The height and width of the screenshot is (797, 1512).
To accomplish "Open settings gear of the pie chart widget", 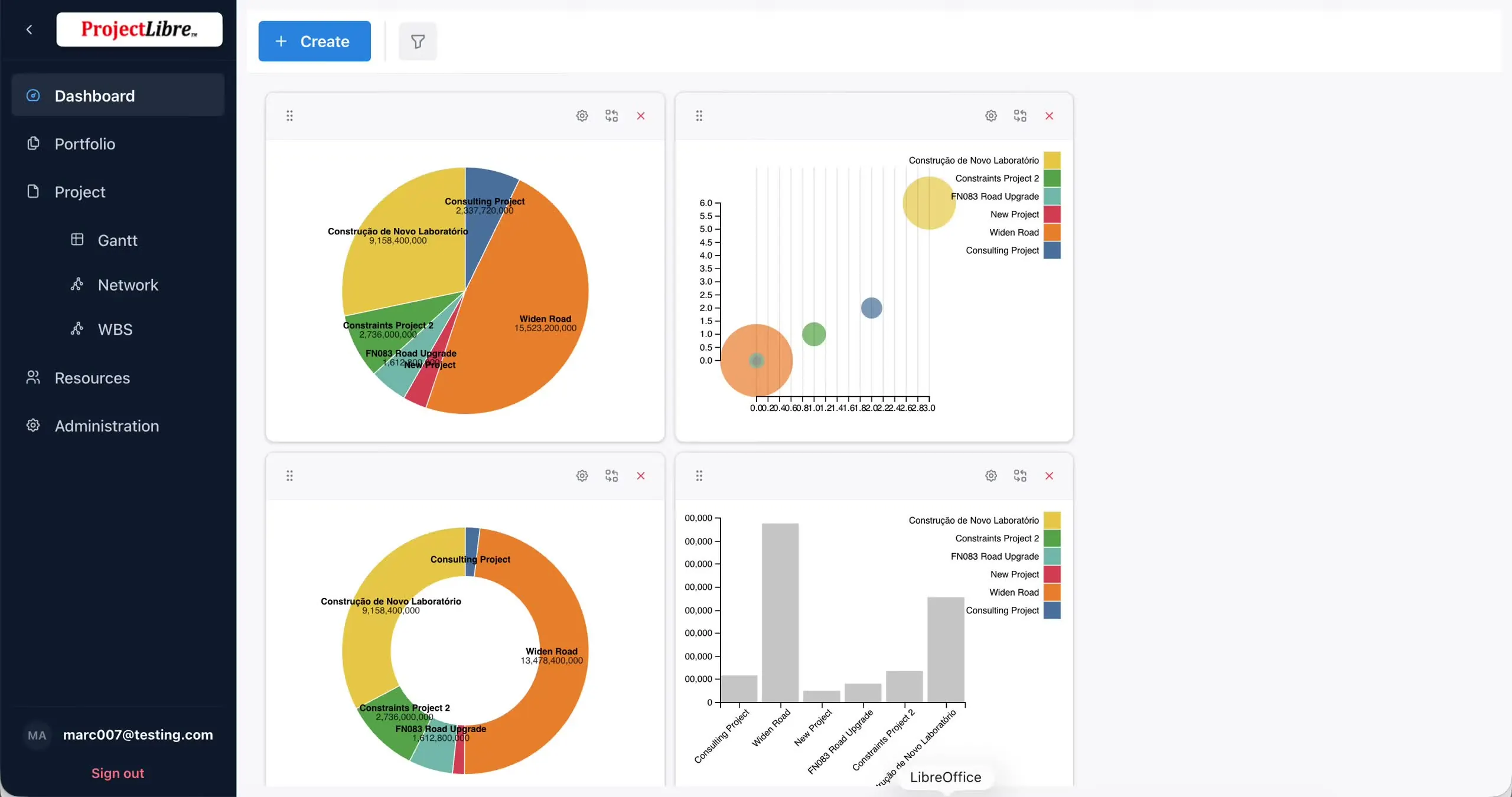I will 582,116.
